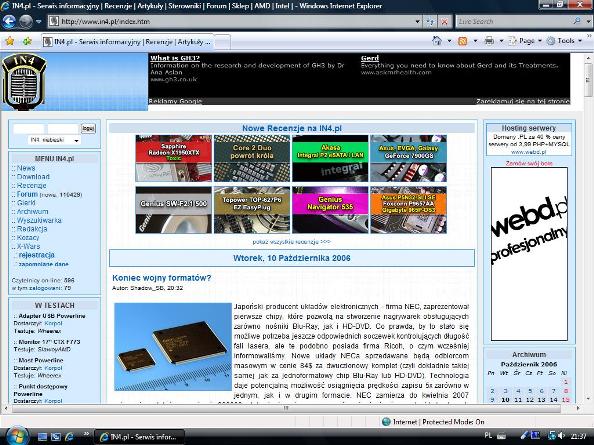Screen dimensions: 594x445
Task: Expand the address bar history dropdown
Action: pos(417,22)
